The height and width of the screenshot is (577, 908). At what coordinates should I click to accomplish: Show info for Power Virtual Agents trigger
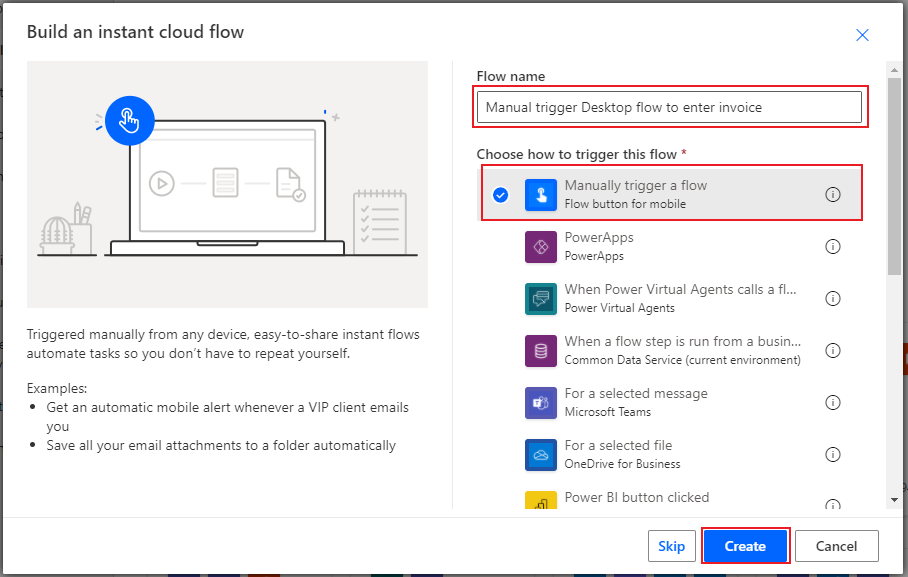(x=833, y=299)
